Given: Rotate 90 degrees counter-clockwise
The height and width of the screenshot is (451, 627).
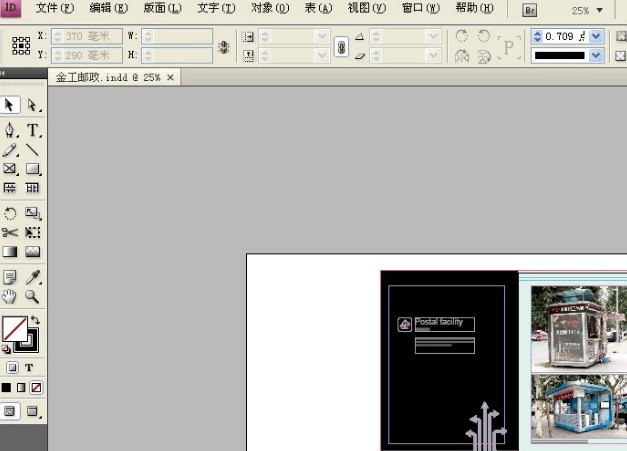Looking at the screenshot, I should [484, 36].
